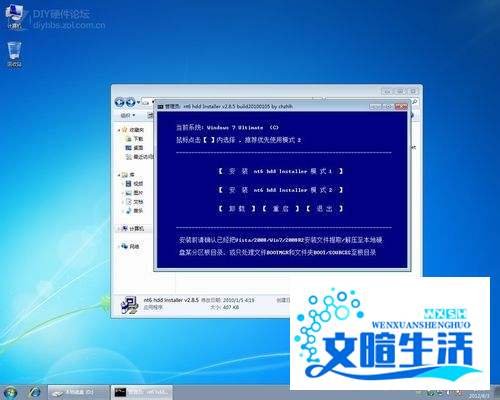Screen dimensions: 500x400
Task: Close the nt6 hdd installer console window
Action: click(x=401, y=106)
